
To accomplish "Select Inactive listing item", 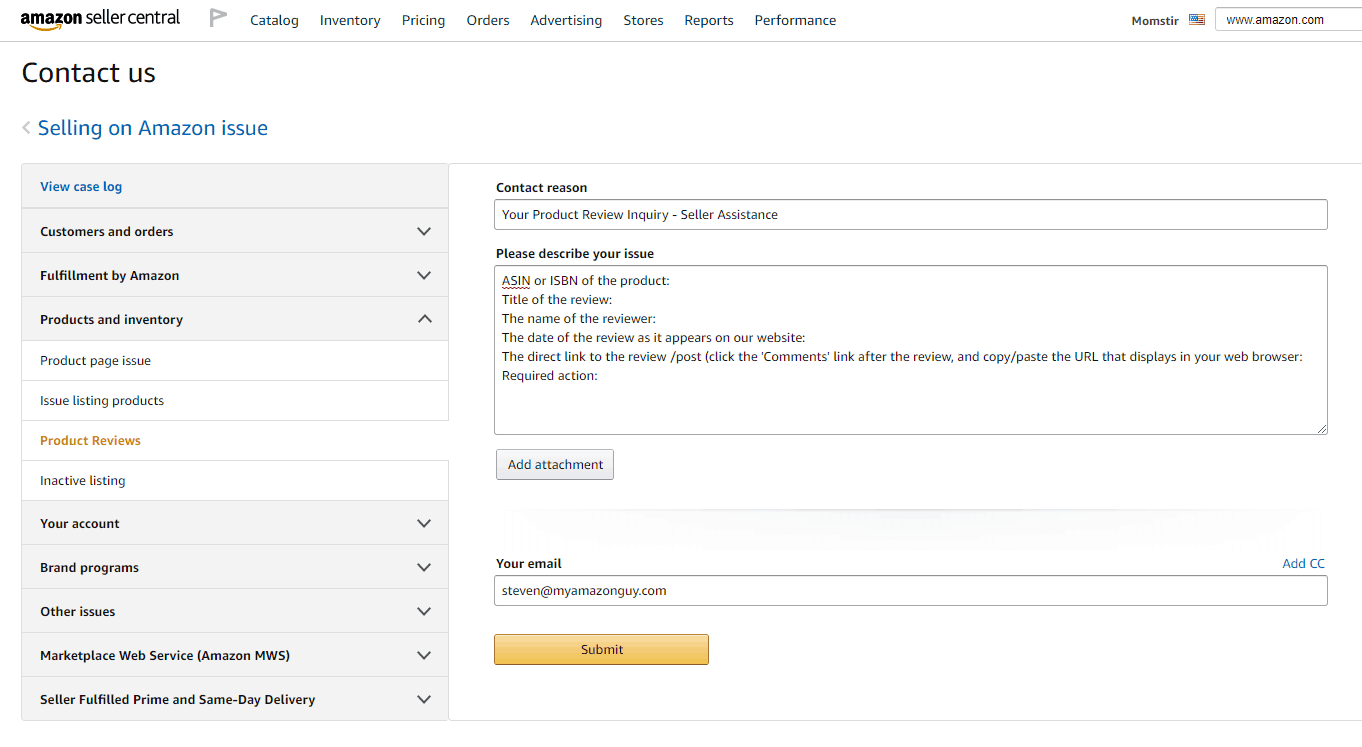I will pyautogui.click(x=235, y=481).
